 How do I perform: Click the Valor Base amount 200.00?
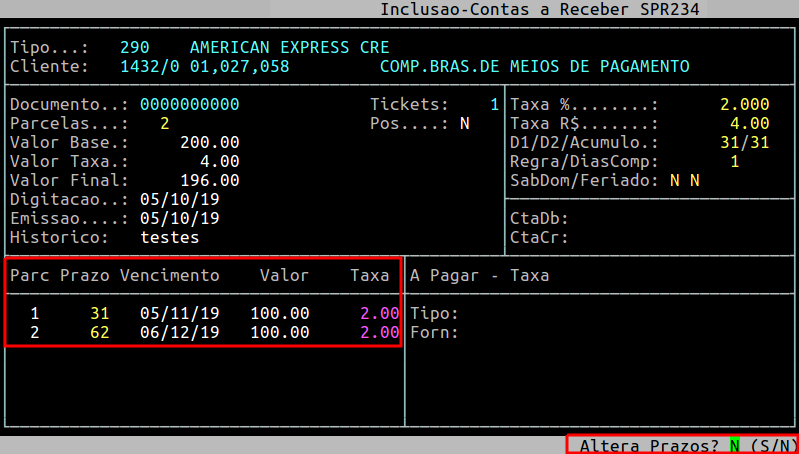point(209,142)
